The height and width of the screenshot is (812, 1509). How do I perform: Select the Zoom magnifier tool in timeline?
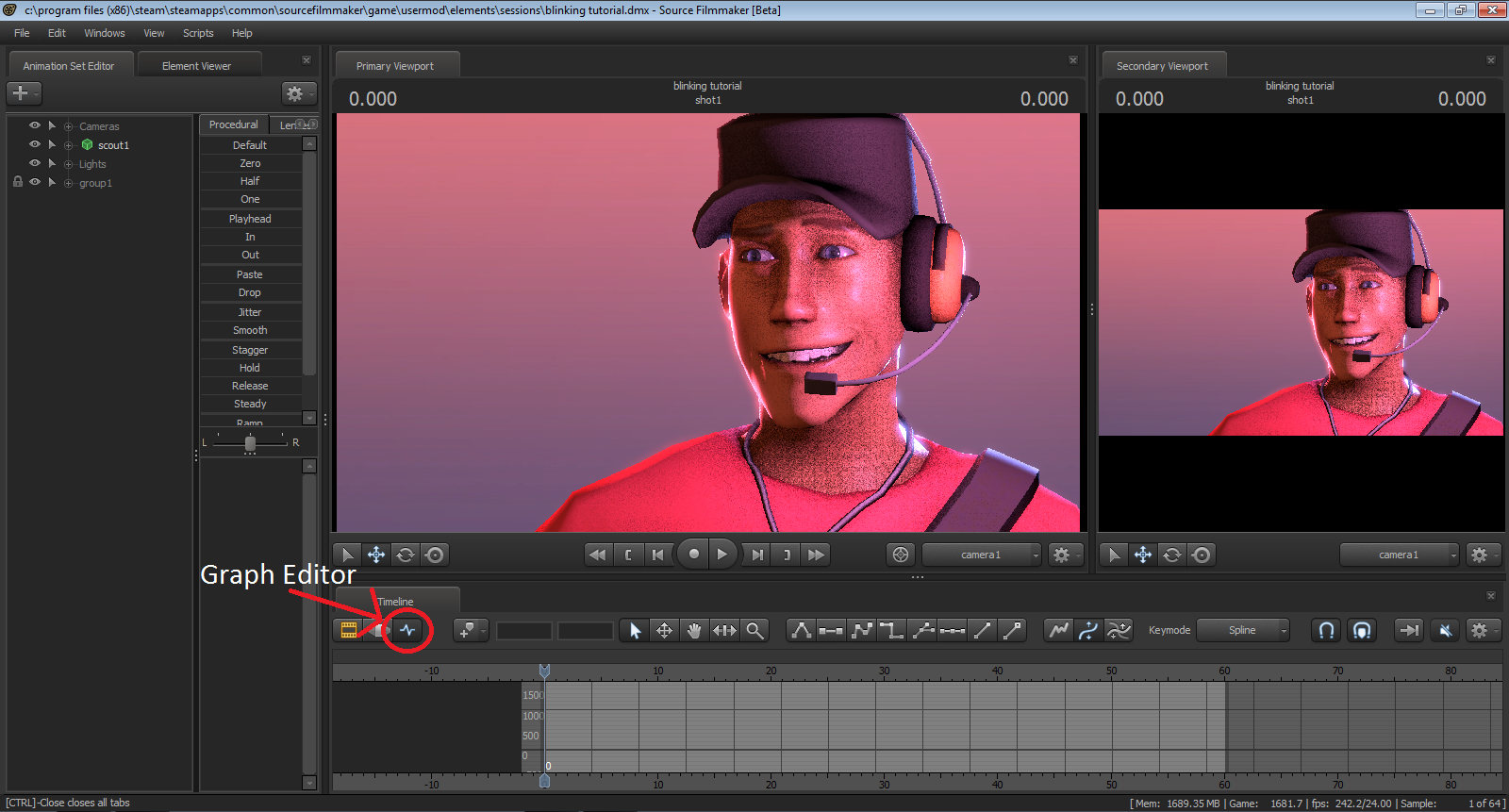click(754, 630)
